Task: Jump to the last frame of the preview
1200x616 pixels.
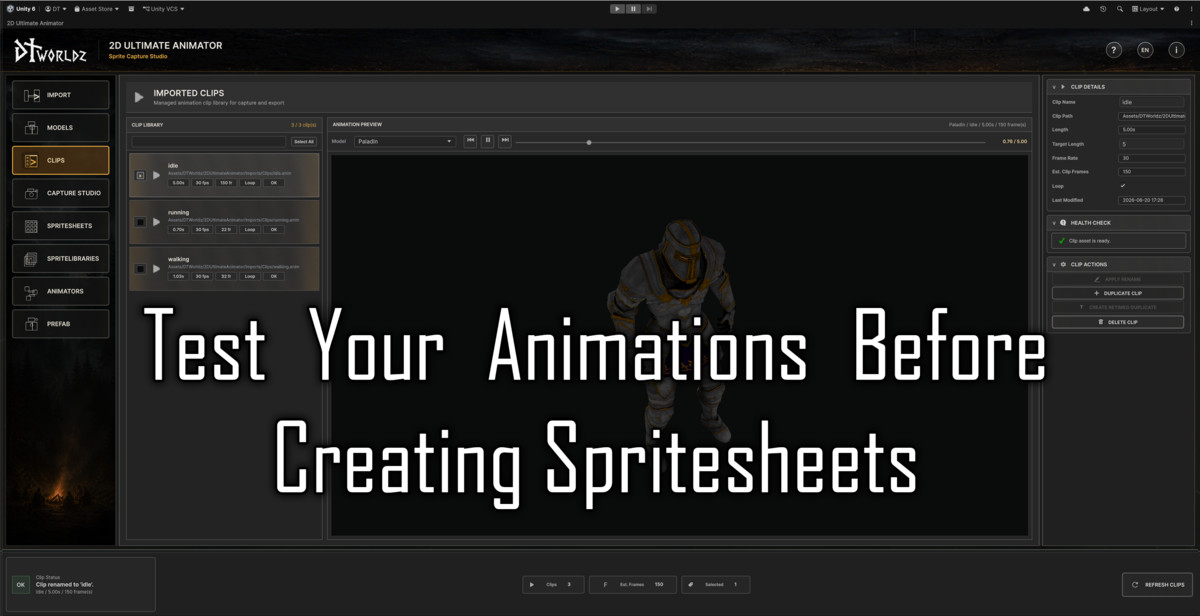Action: (x=505, y=141)
